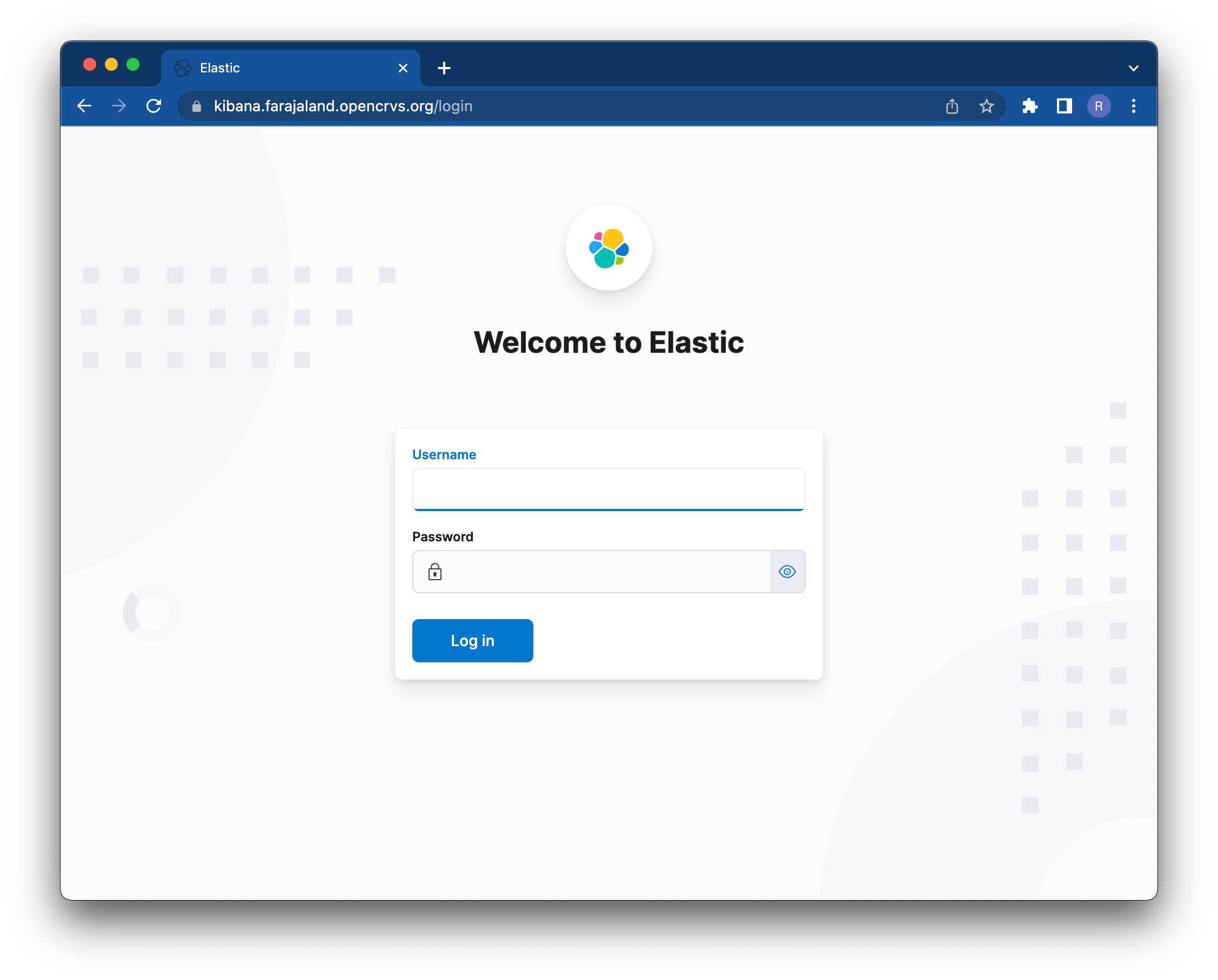Open the Chrome three-dot menu

point(1133,106)
